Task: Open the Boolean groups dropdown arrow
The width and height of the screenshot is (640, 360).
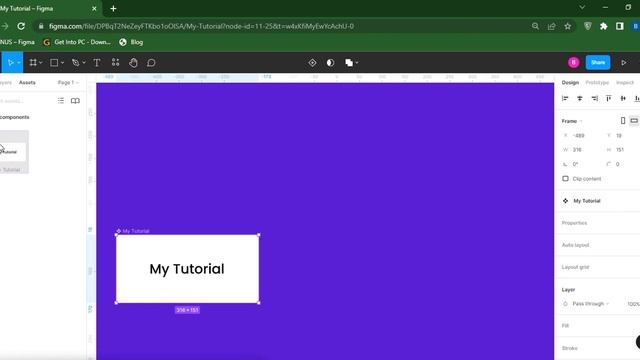Action: [x=357, y=63]
